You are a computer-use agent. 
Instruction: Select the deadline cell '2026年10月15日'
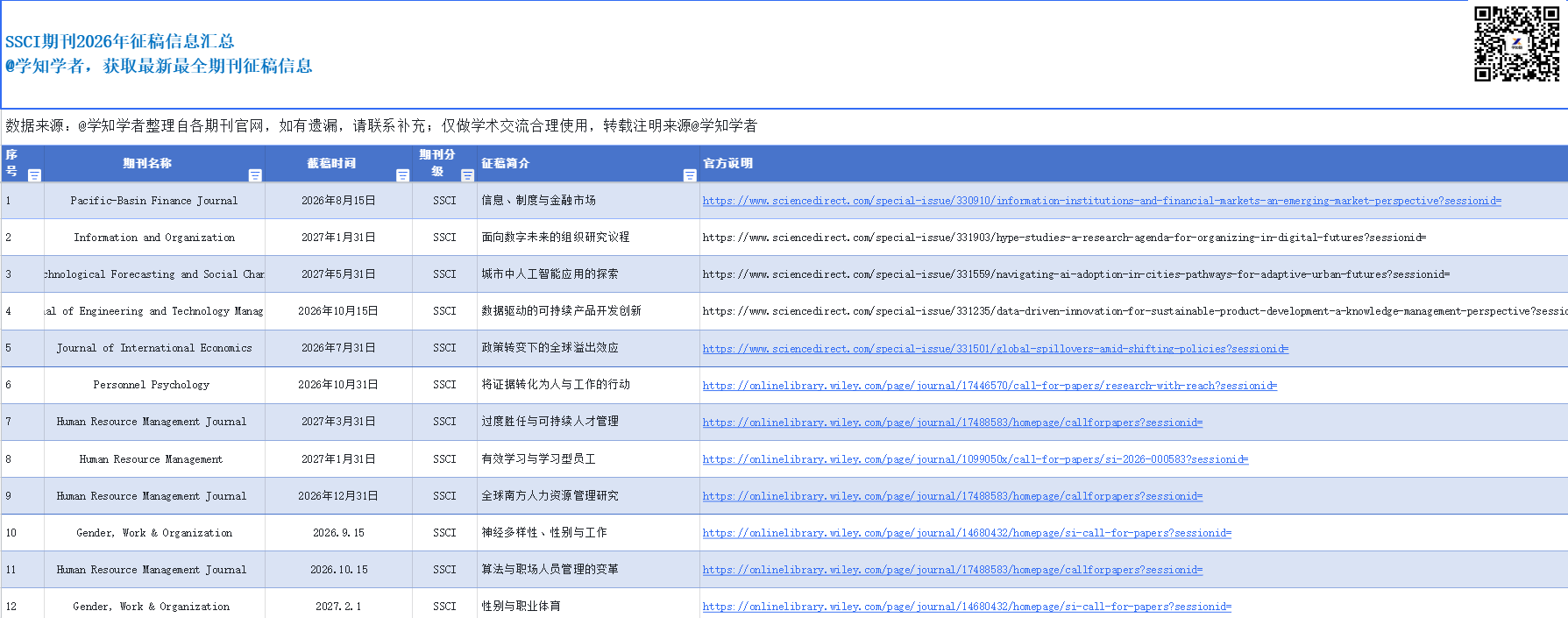pos(338,311)
